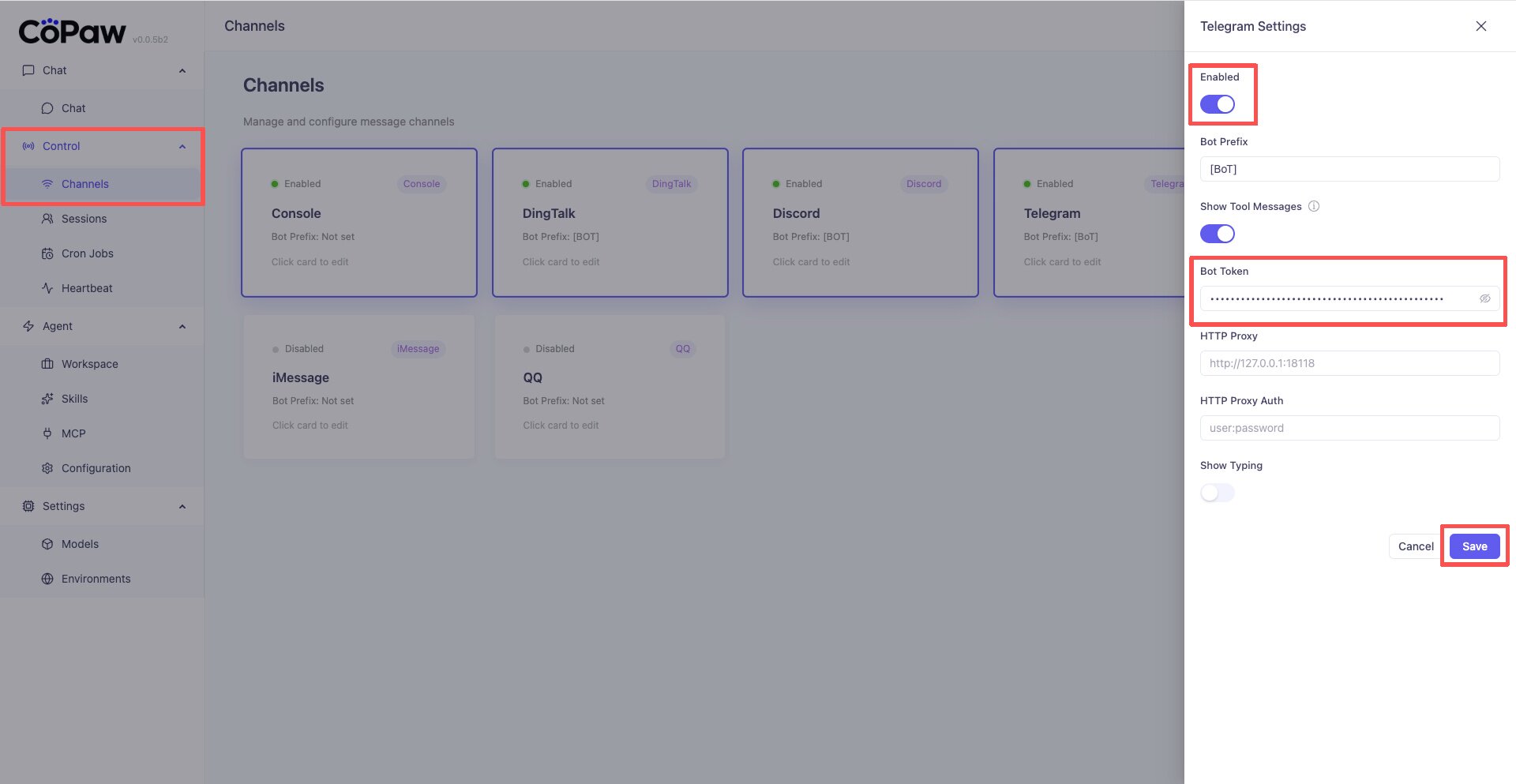Click the MCP plug icon
Image resolution: width=1516 pixels, height=784 pixels.
pos(47,433)
